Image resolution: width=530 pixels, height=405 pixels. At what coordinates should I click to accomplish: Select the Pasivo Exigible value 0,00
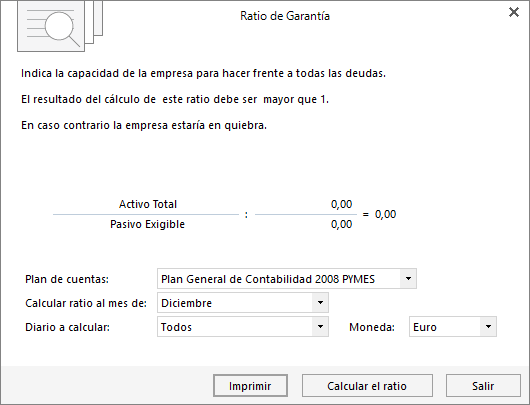coord(341,224)
